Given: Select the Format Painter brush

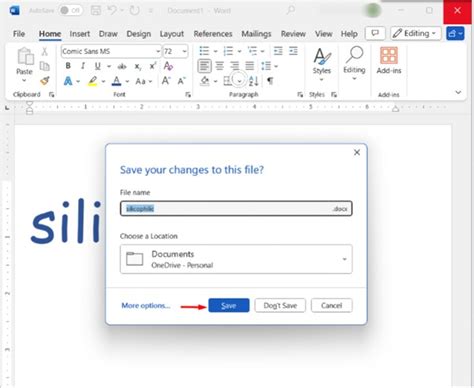Looking at the screenshot, I should point(44,81).
